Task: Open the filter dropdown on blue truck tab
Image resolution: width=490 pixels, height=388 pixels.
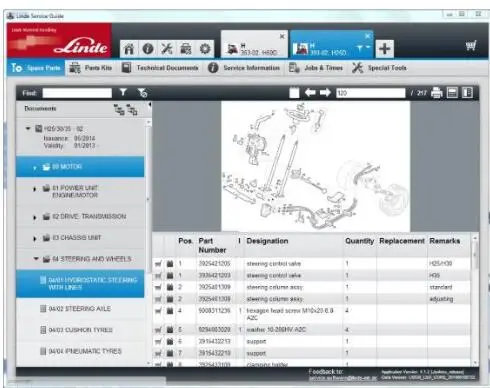Action: (x=363, y=49)
